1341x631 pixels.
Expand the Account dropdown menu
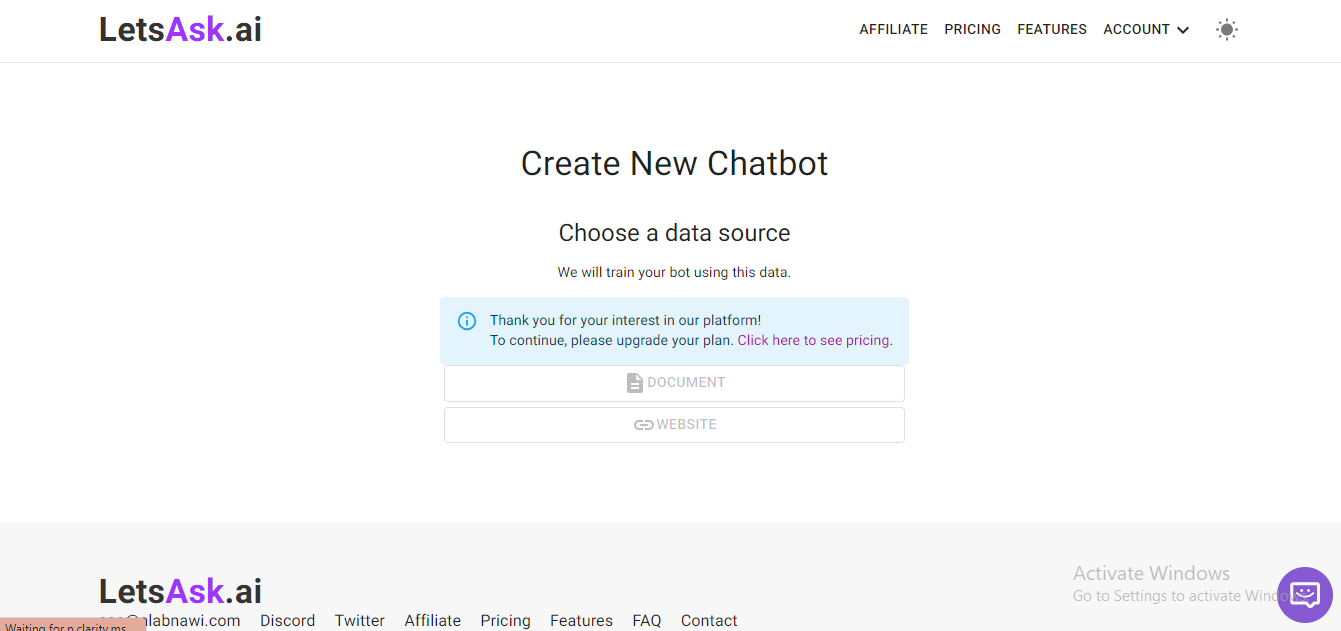coord(1146,30)
